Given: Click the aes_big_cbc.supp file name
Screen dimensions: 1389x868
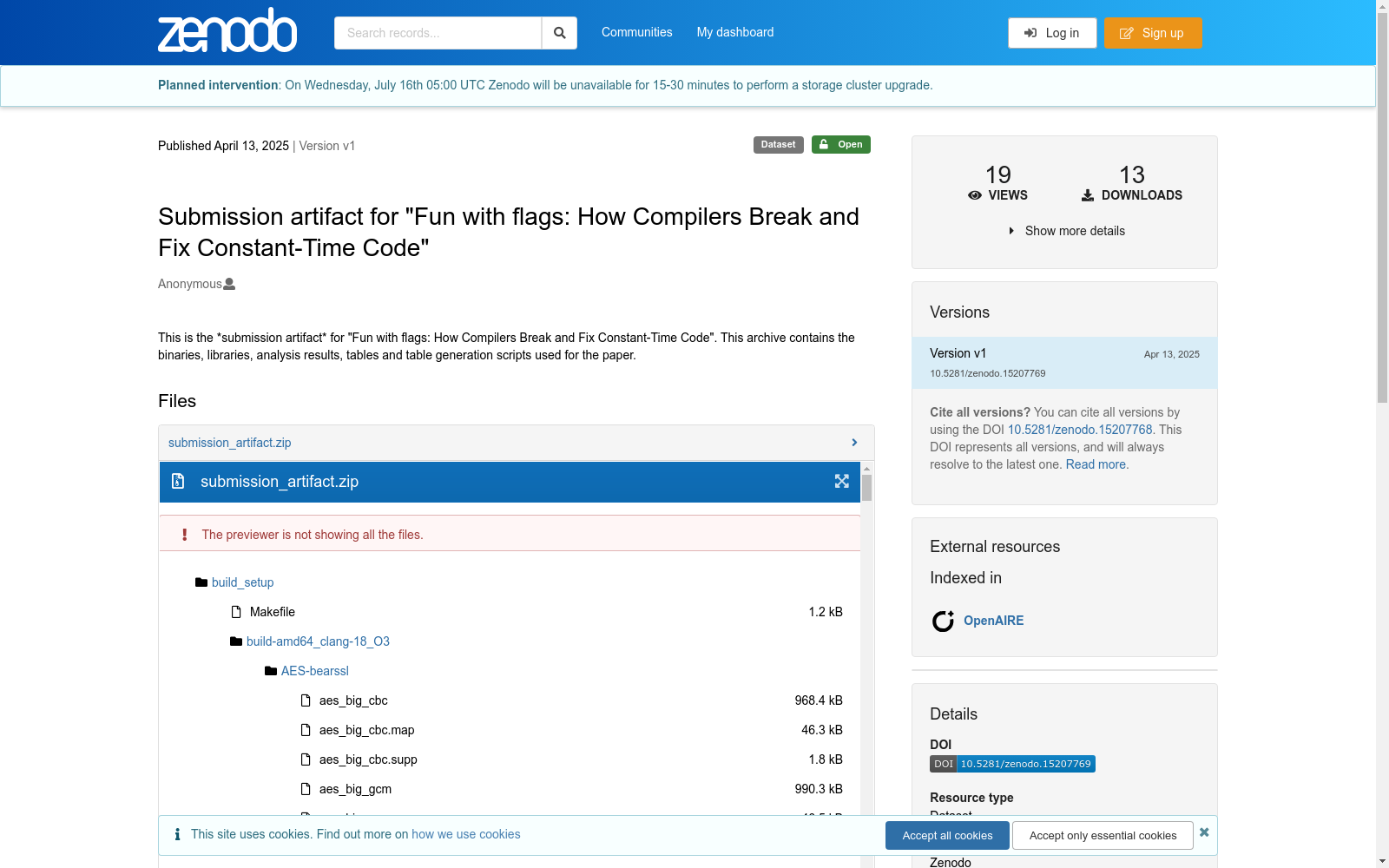Looking at the screenshot, I should (368, 759).
